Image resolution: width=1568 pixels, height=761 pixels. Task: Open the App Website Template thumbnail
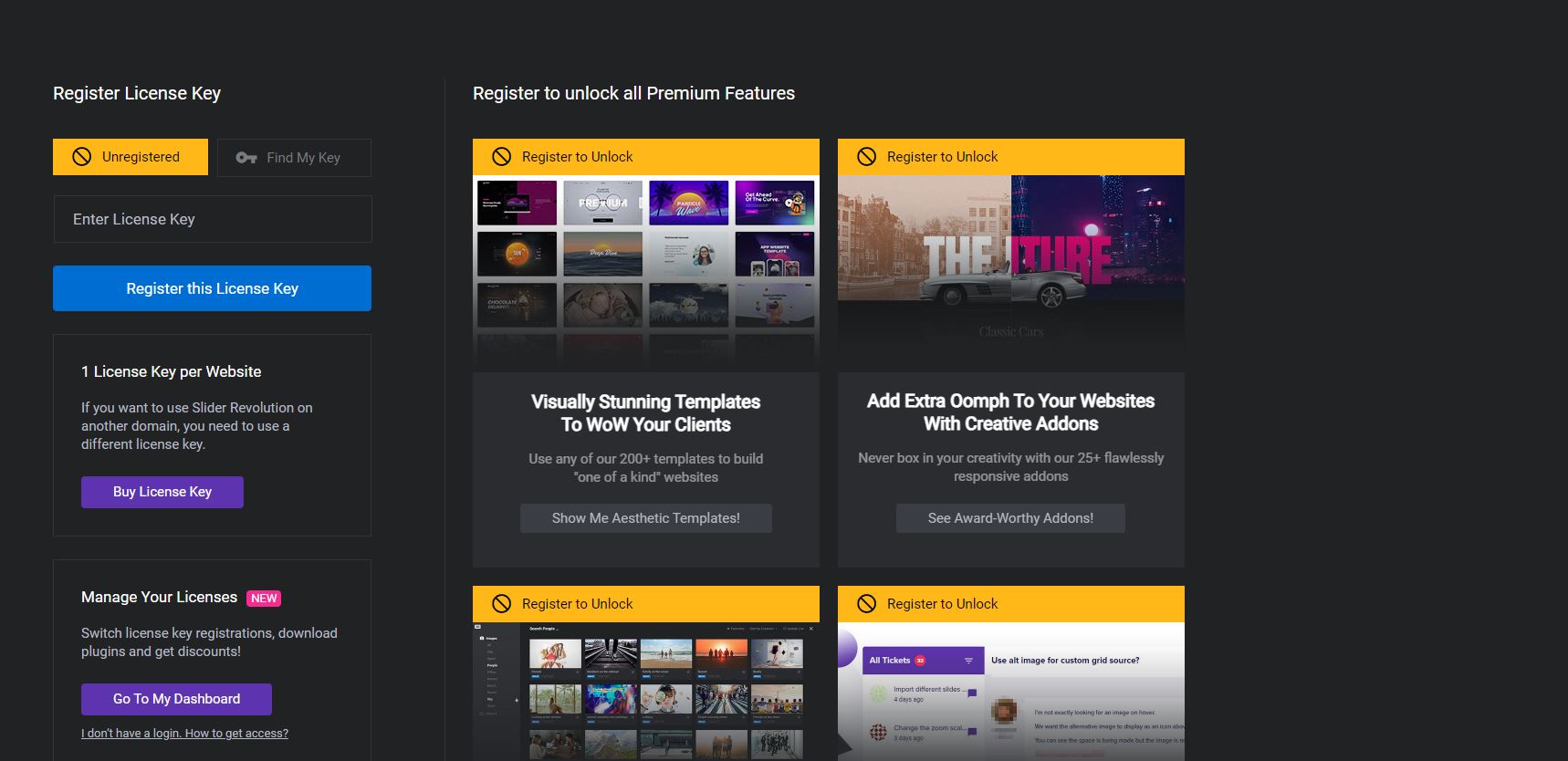(775, 254)
